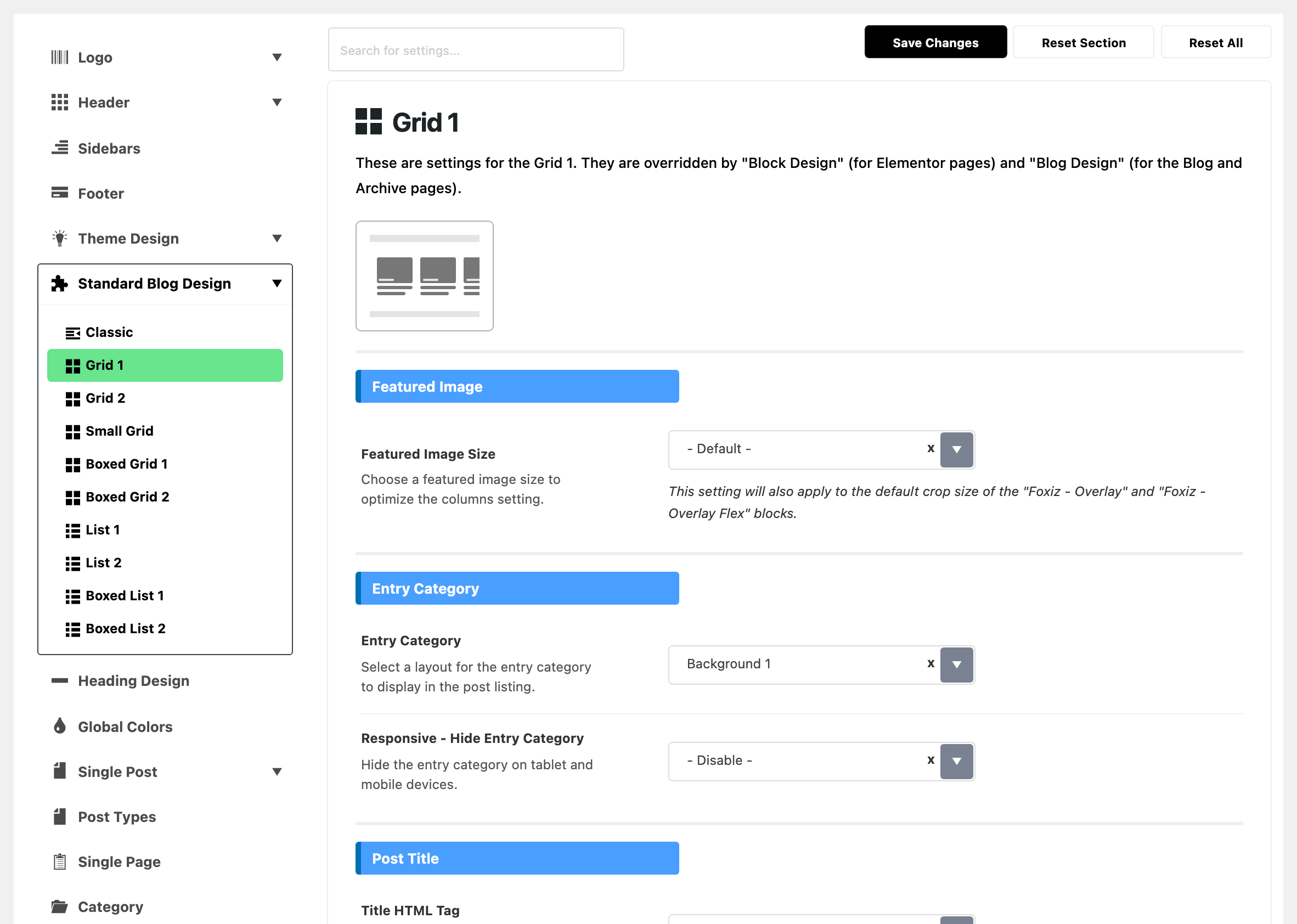The width and height of the screenshot is (1297, 924).
Task: Click the Single Page clipboard icon
Action: tap(60, 861)
